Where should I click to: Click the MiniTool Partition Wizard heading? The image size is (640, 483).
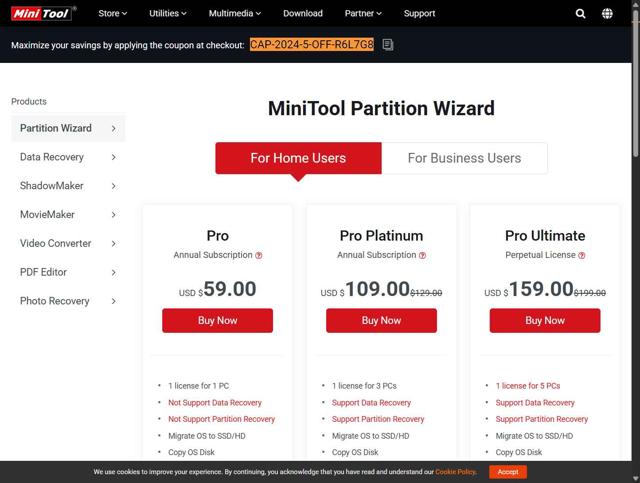pos(381,109)
